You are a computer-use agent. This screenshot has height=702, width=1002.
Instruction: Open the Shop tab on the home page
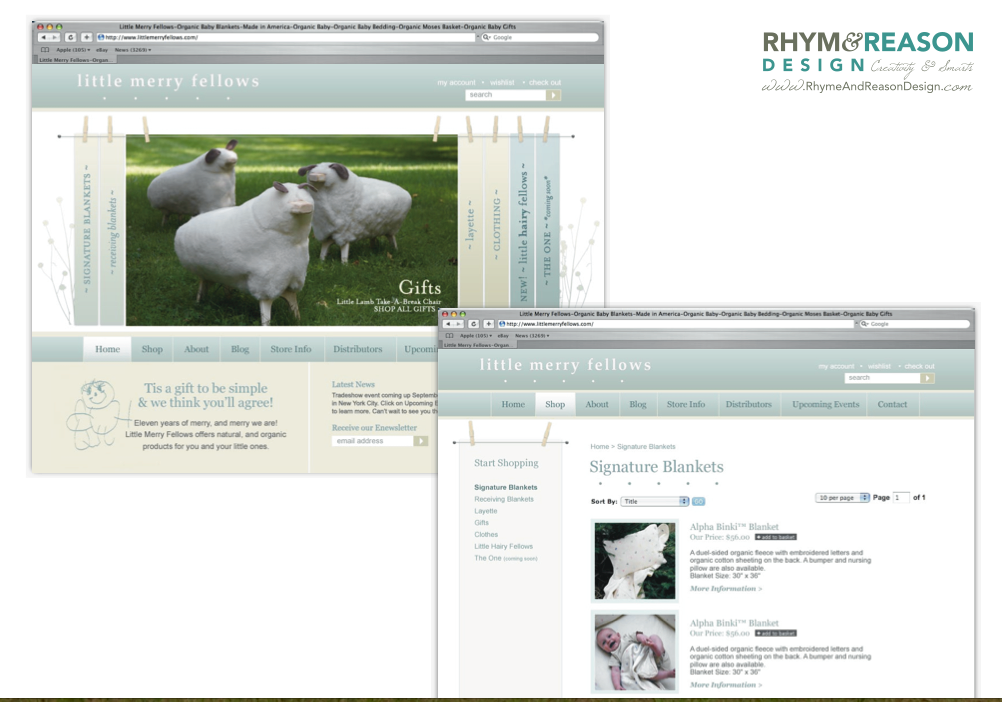click(152, 349)
